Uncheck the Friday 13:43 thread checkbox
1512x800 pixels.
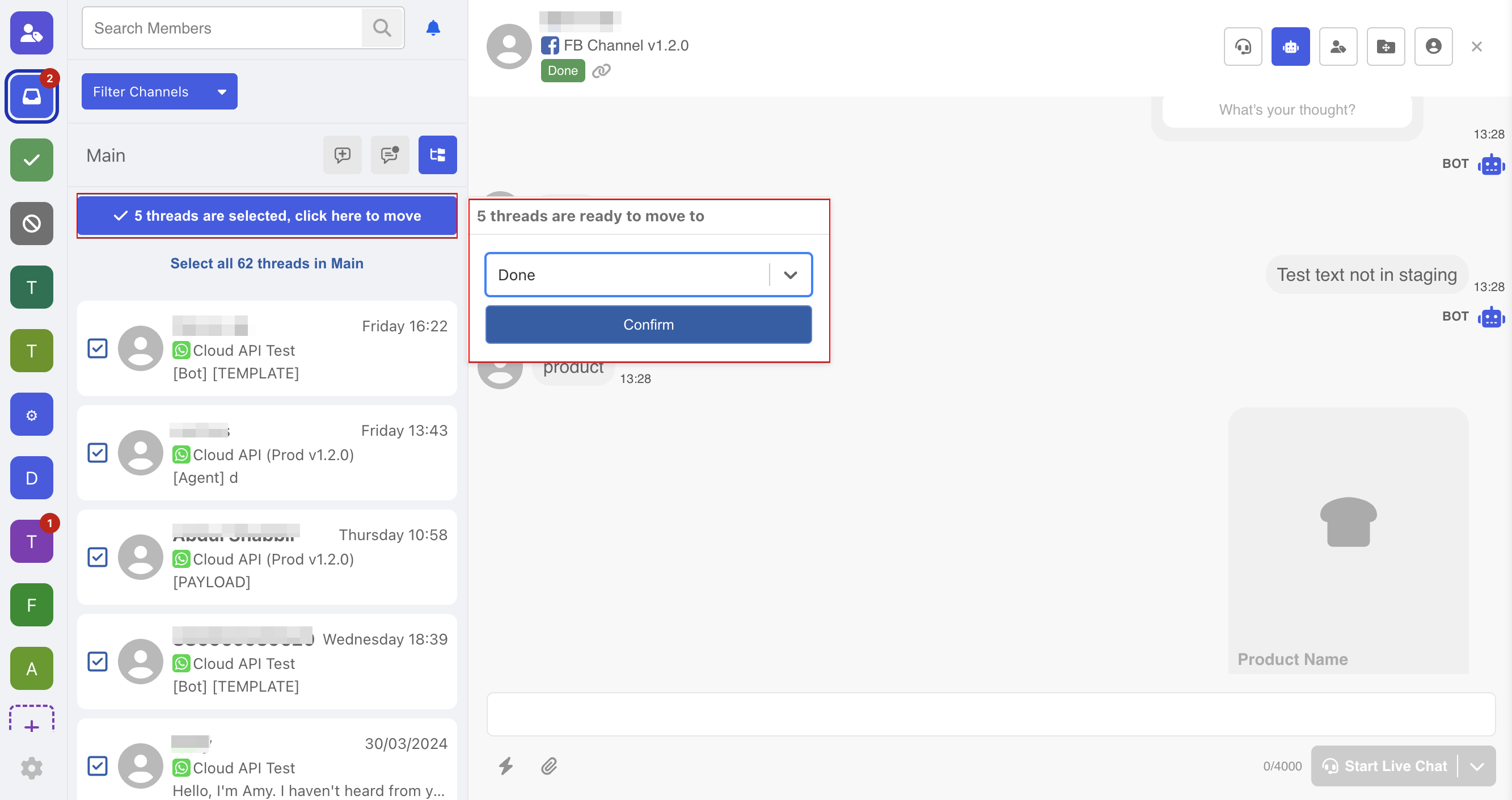(98, 453)
